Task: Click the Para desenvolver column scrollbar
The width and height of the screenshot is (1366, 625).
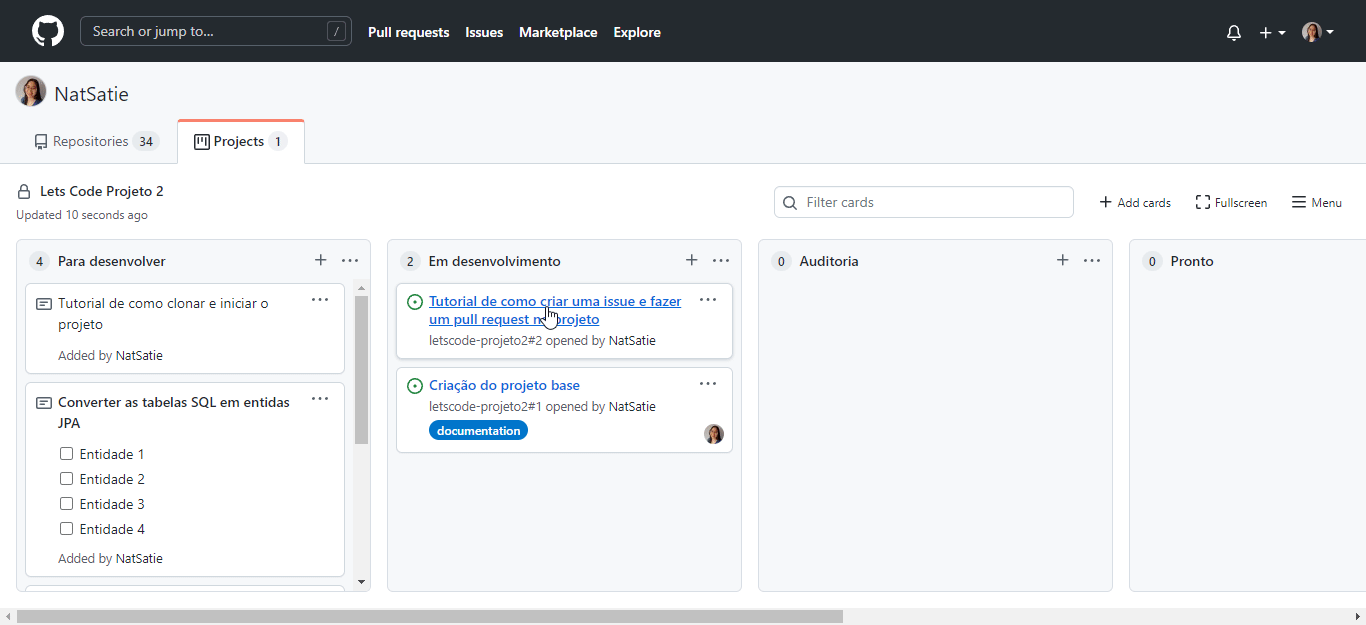Action: point(362,370)
